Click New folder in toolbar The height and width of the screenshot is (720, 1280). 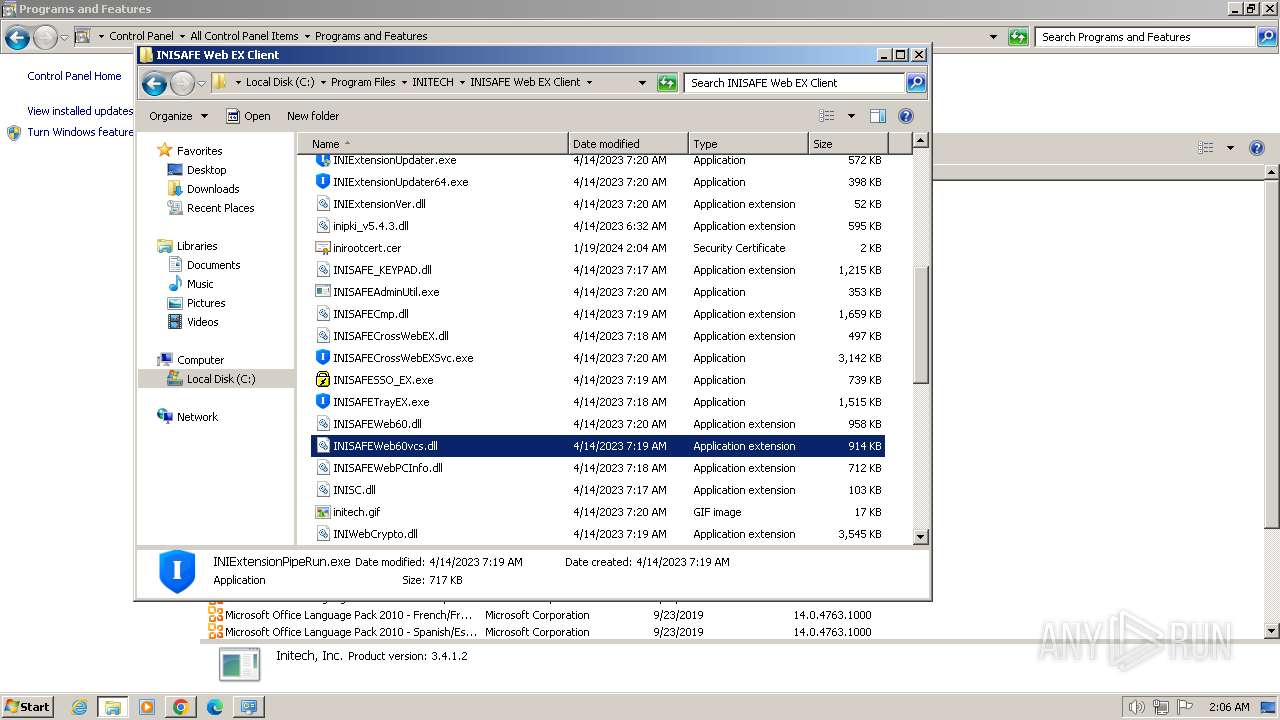tap(313, 116)
